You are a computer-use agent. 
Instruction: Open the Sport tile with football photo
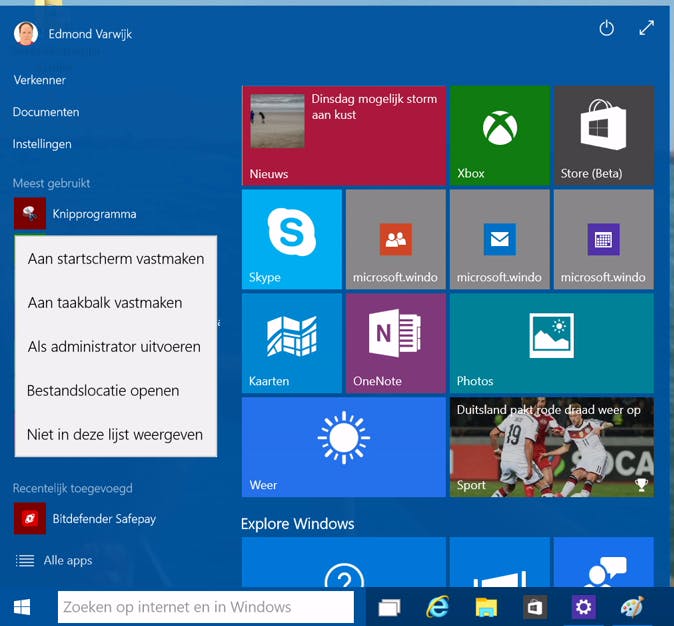(552, 447)
